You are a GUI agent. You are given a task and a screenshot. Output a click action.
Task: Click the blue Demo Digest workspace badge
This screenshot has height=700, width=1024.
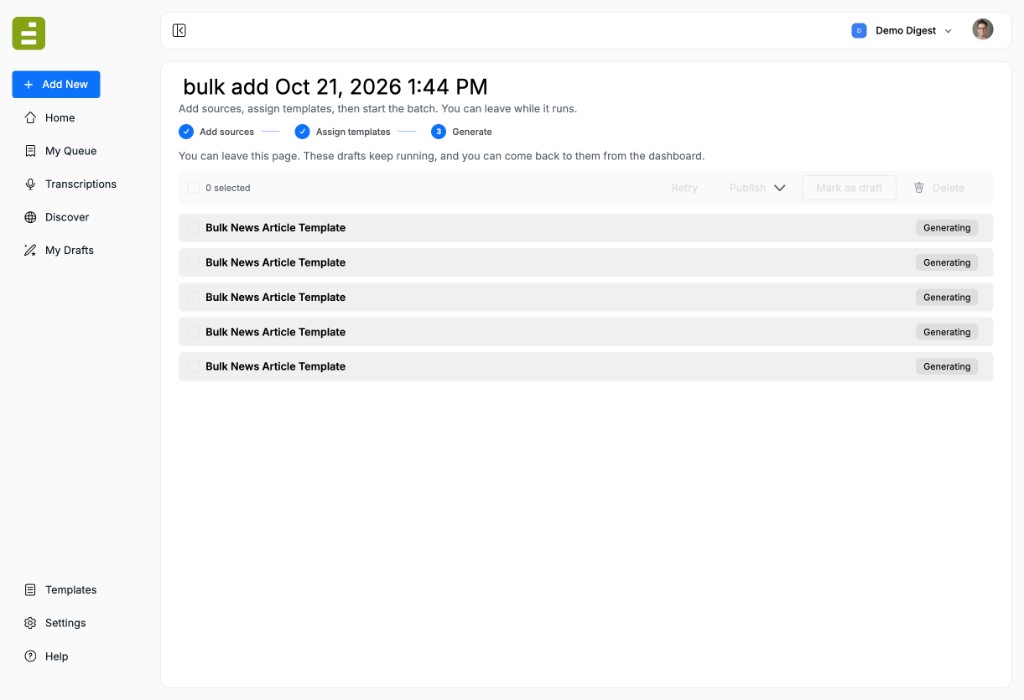click(859, 31)
